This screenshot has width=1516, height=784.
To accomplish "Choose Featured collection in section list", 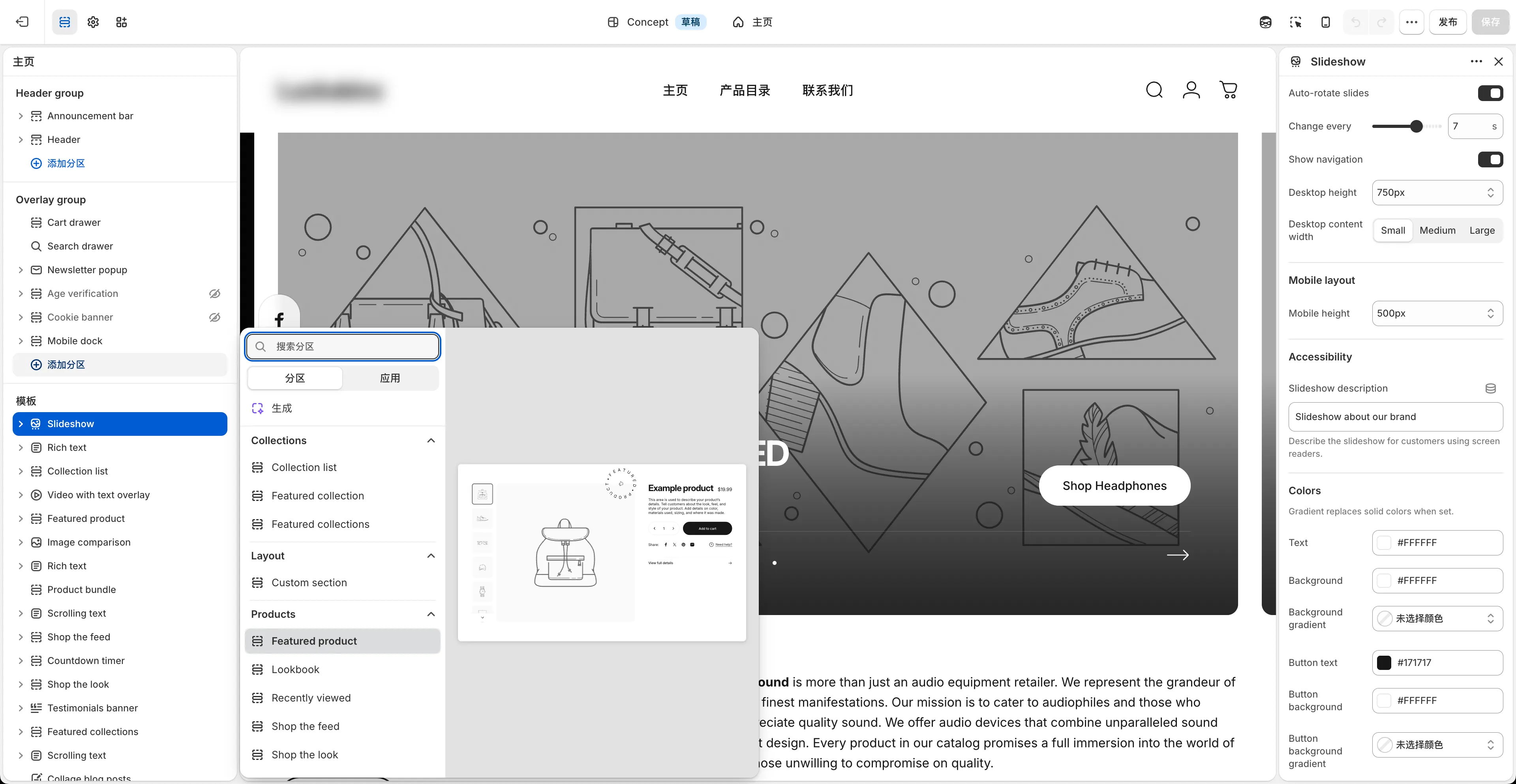I will [x=343, y=495].
